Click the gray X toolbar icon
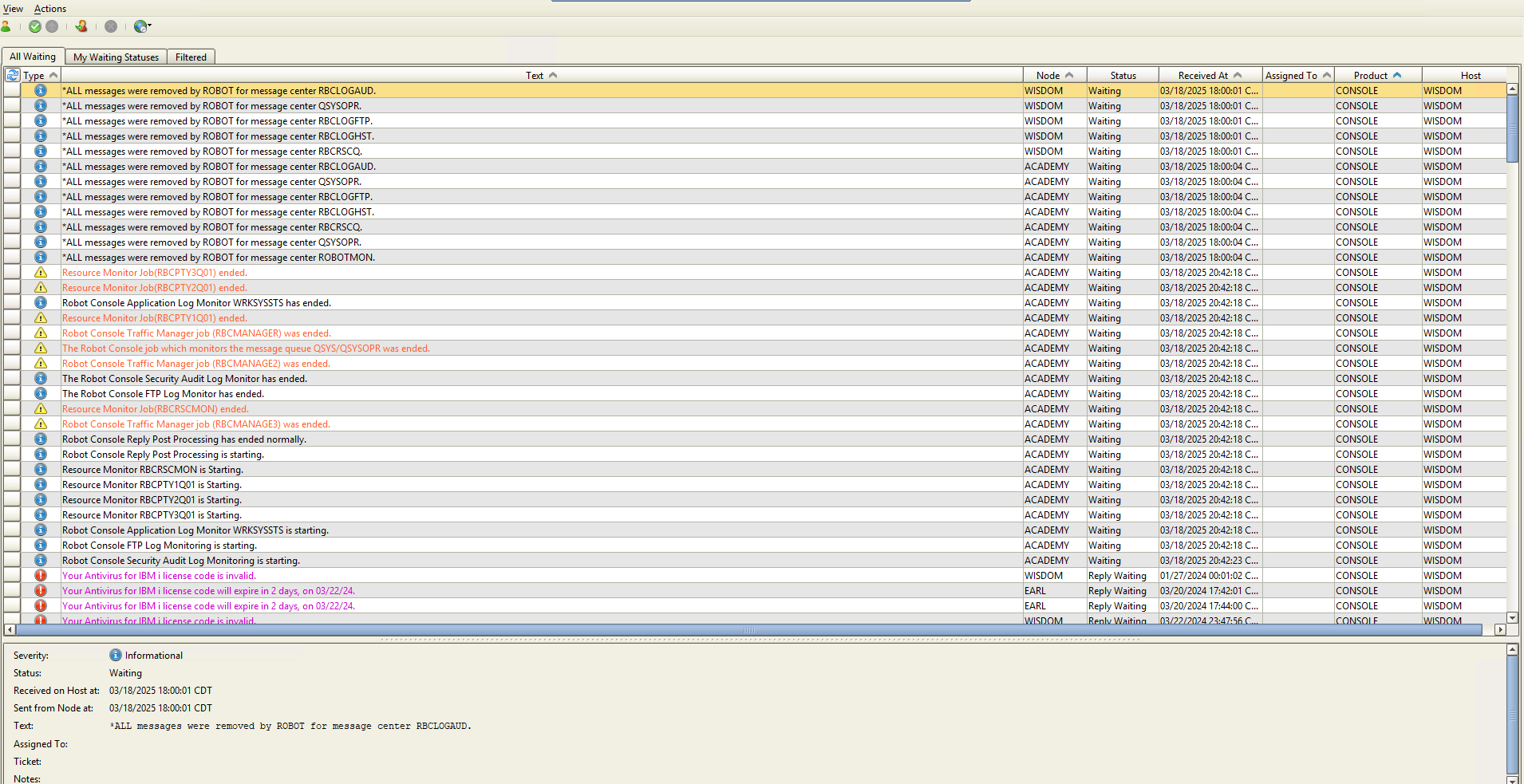The height and width of the screenshot is (784, 1524). (x=111, y=26)
